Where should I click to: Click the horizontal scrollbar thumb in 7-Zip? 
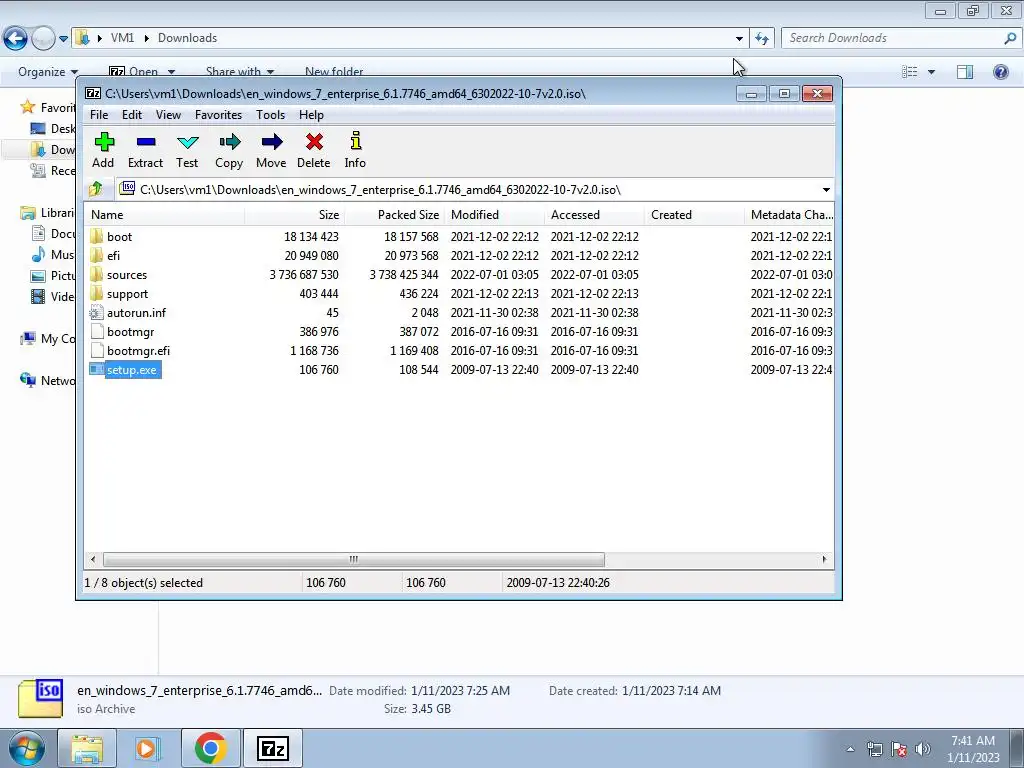[353, 560]
